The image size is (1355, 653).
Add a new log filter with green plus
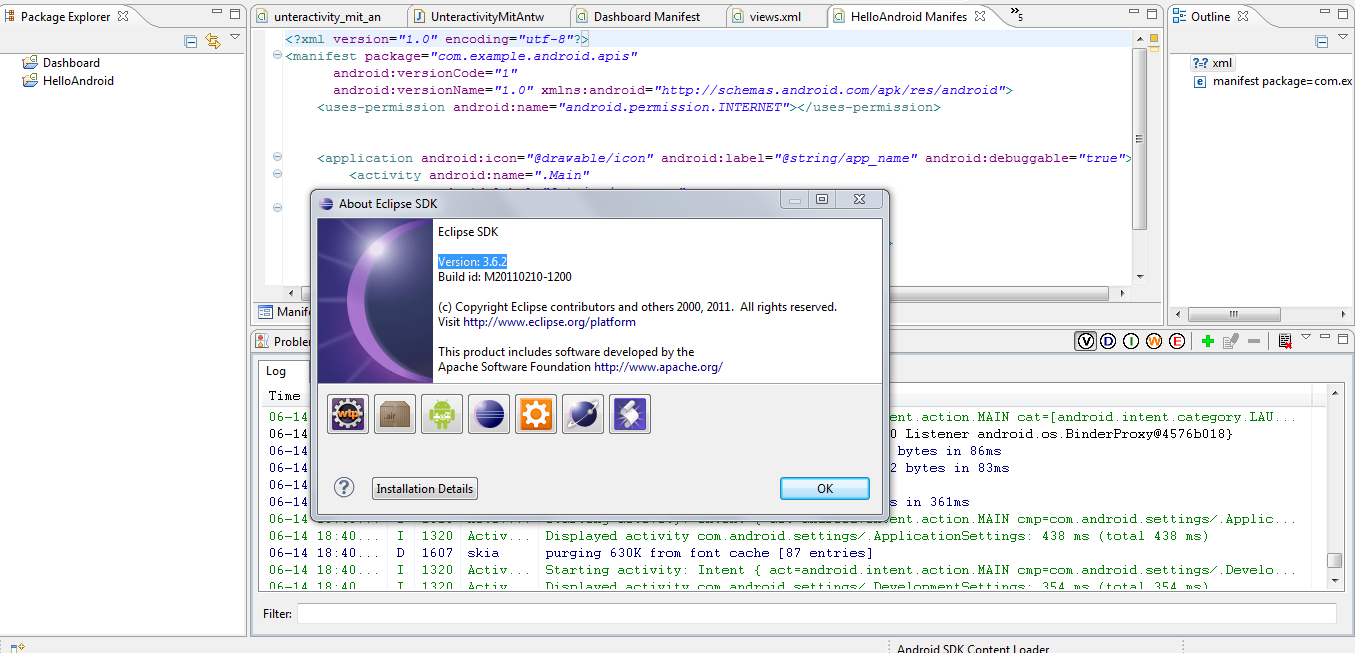click(1208, 341)
